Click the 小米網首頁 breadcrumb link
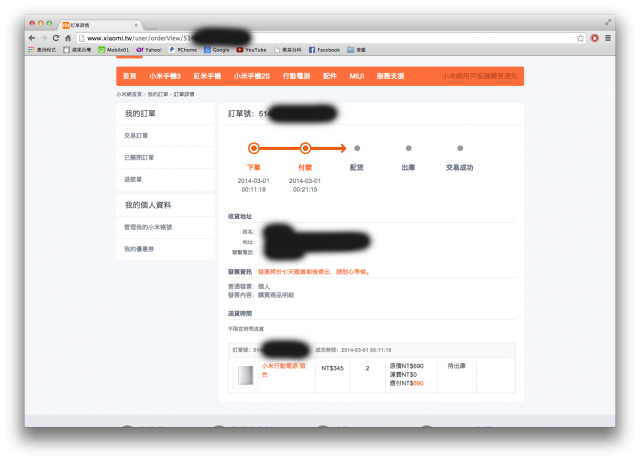 (129, 94)
